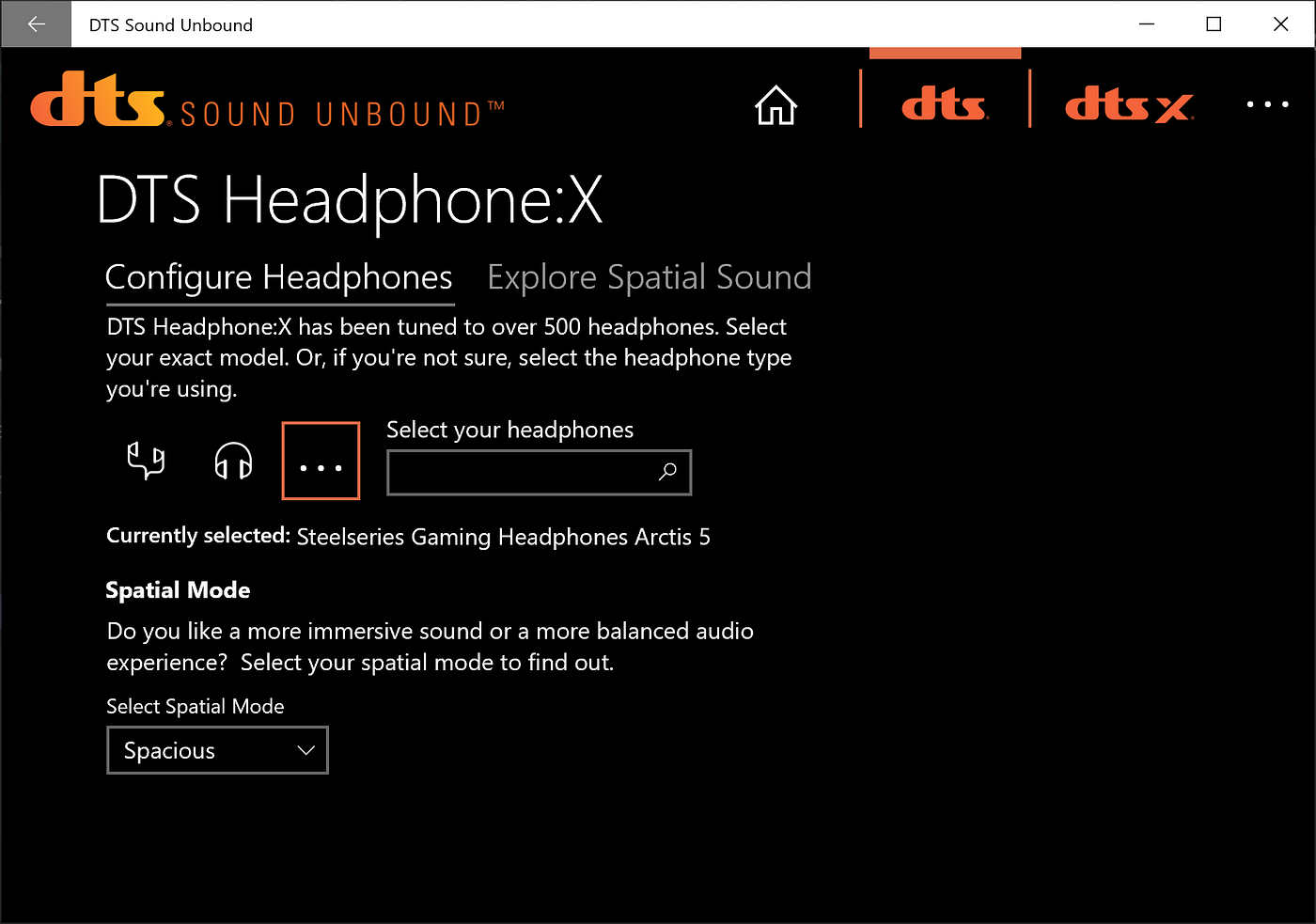Switch to the Explore Spatial Sound tab
The height and width of the screenshot is (924, 1316).
pyautogui.click(x=649, y=276)
